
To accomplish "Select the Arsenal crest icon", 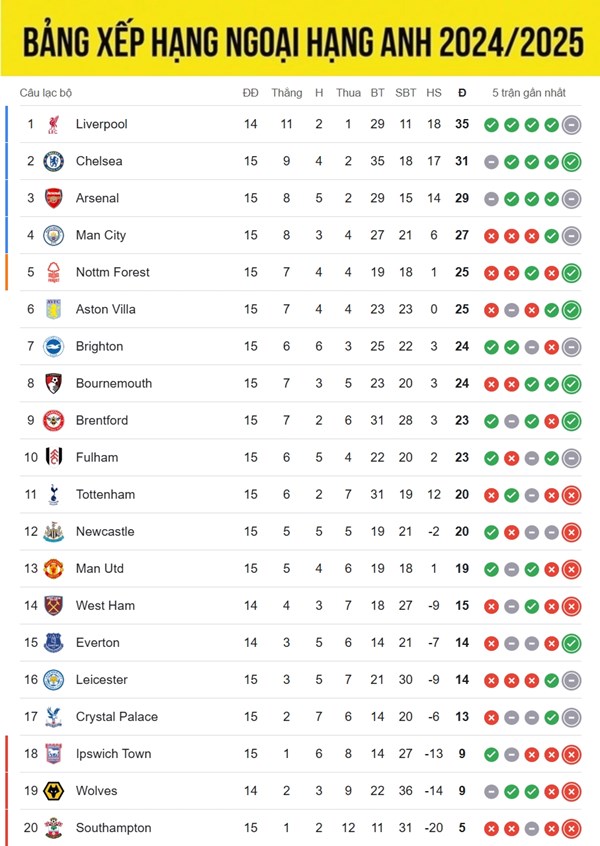I will tap(53, 198).
